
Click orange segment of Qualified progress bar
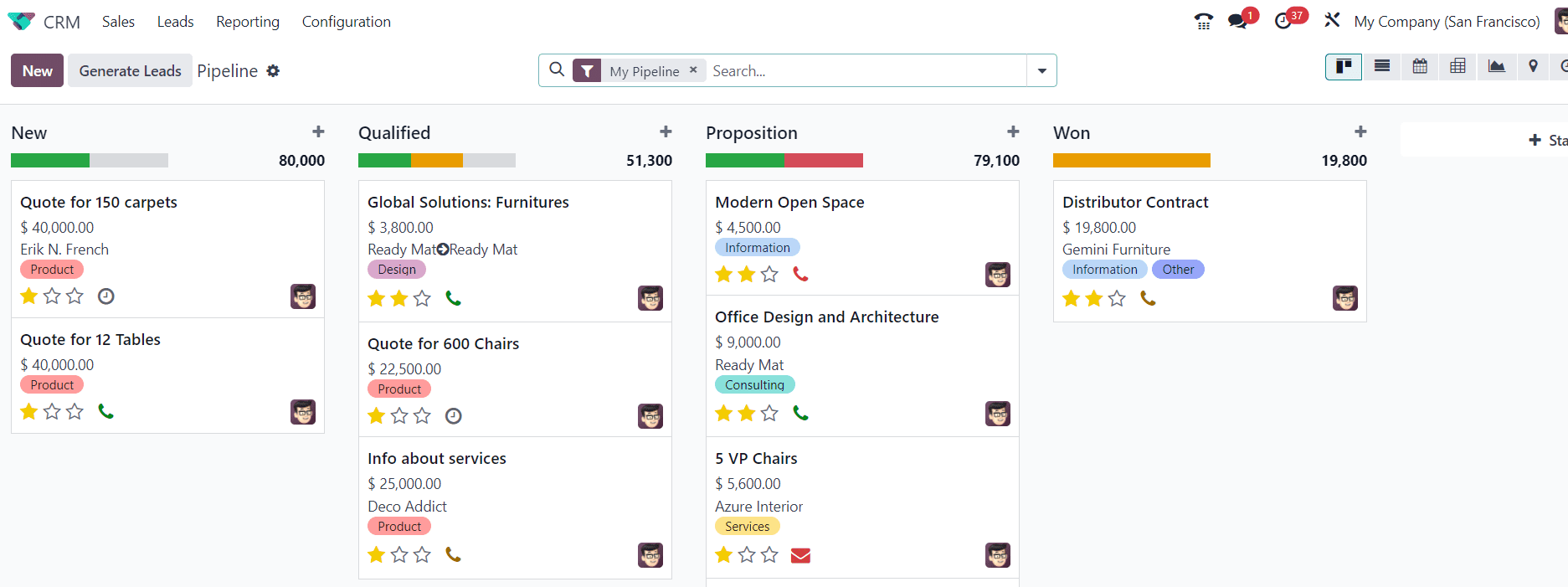click(x=437, y=160)
